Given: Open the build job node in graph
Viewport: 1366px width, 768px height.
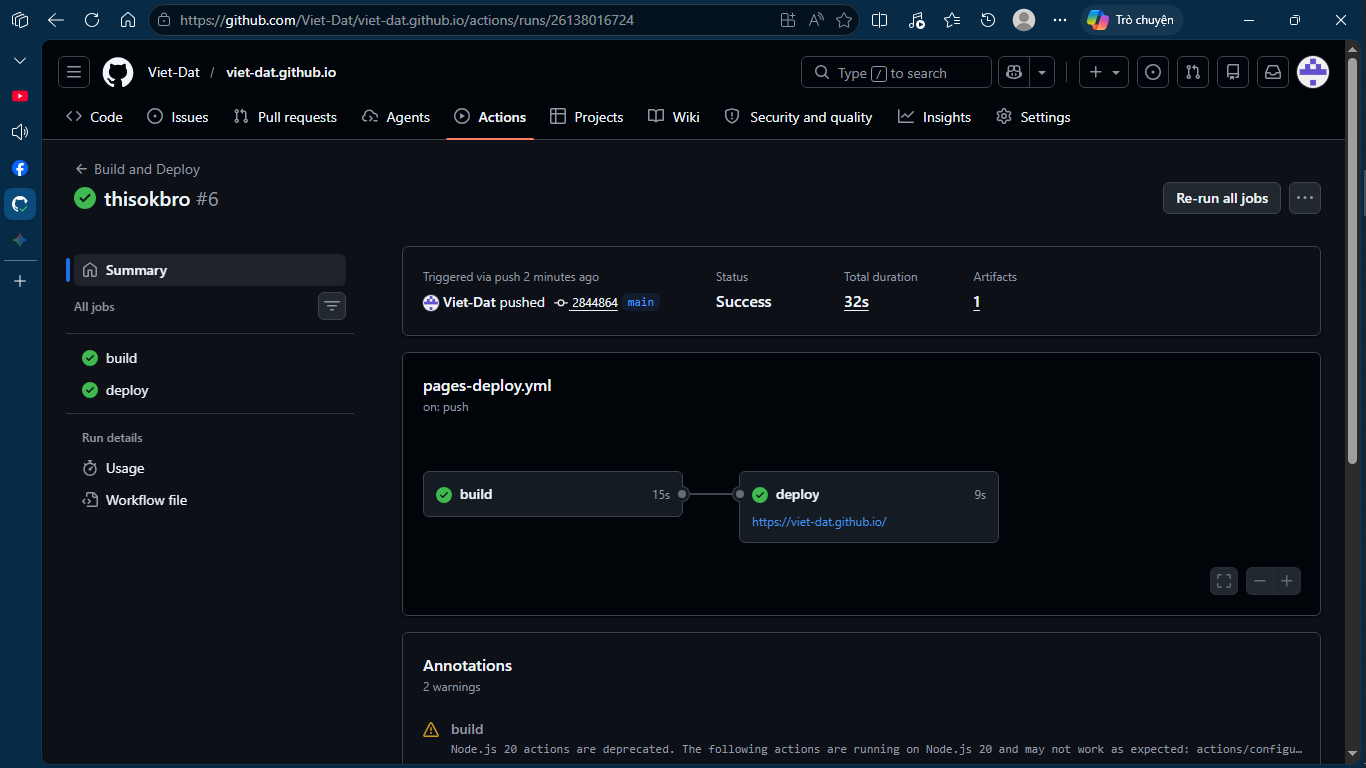Looking at the screenshot, I should click(553, 494).
